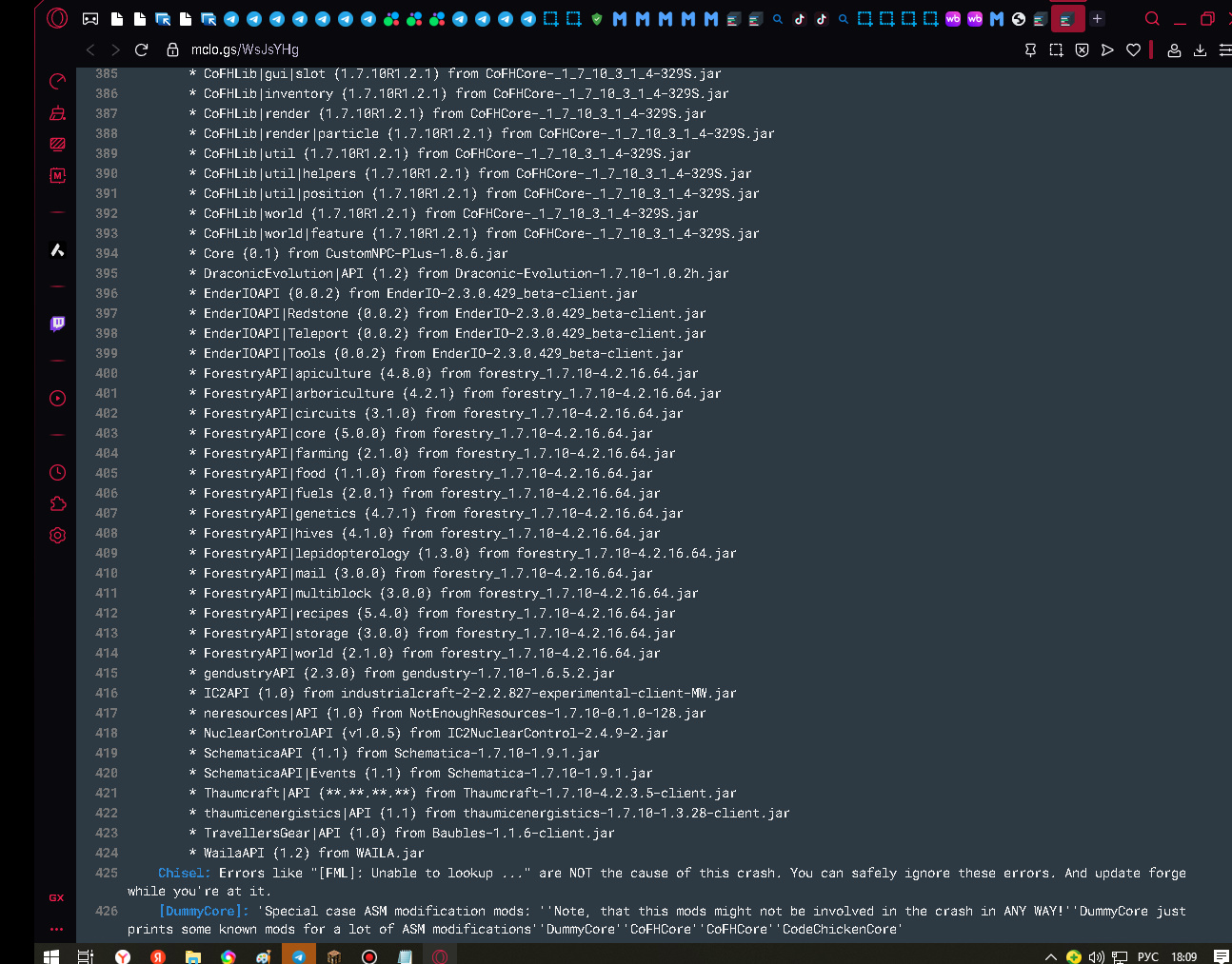
Task: Open the Opera GX main menu logo
Action: (x=57, y=18)
